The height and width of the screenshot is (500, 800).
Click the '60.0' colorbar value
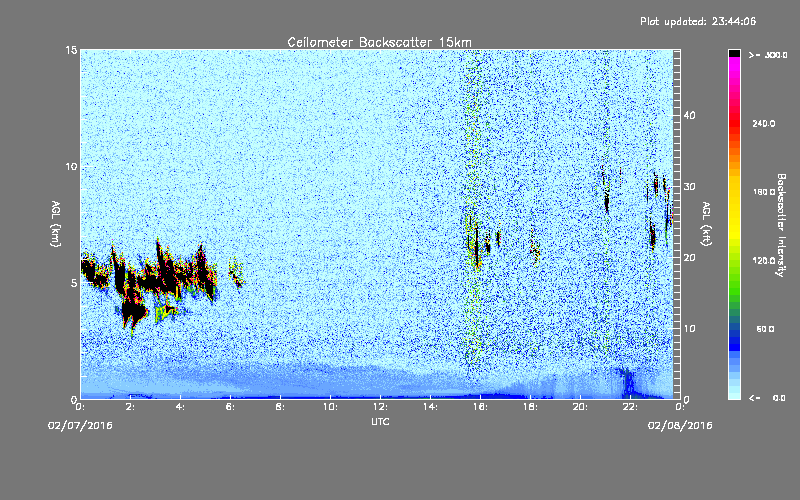[x=765, y=329]
